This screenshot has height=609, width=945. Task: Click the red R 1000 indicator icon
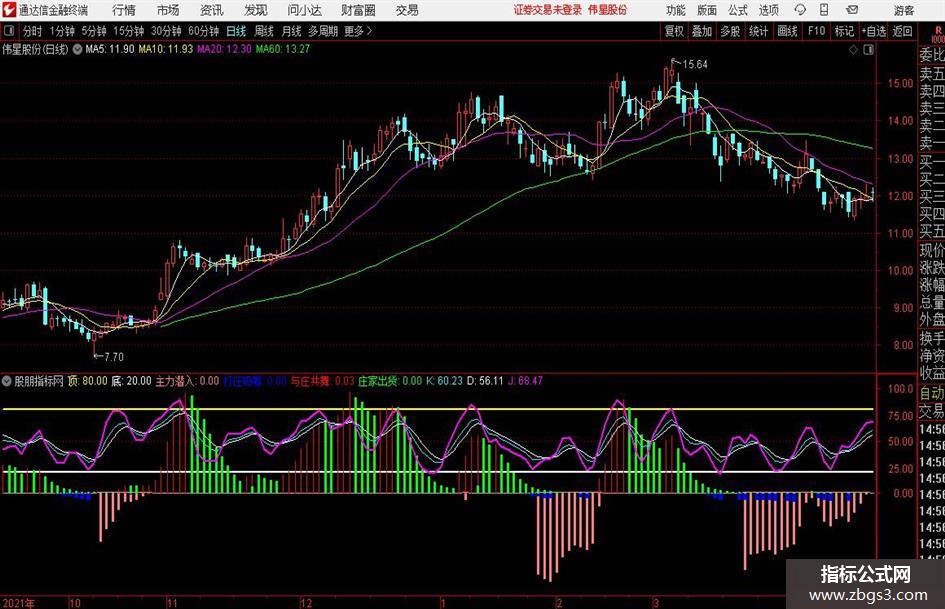click(938, 34)
